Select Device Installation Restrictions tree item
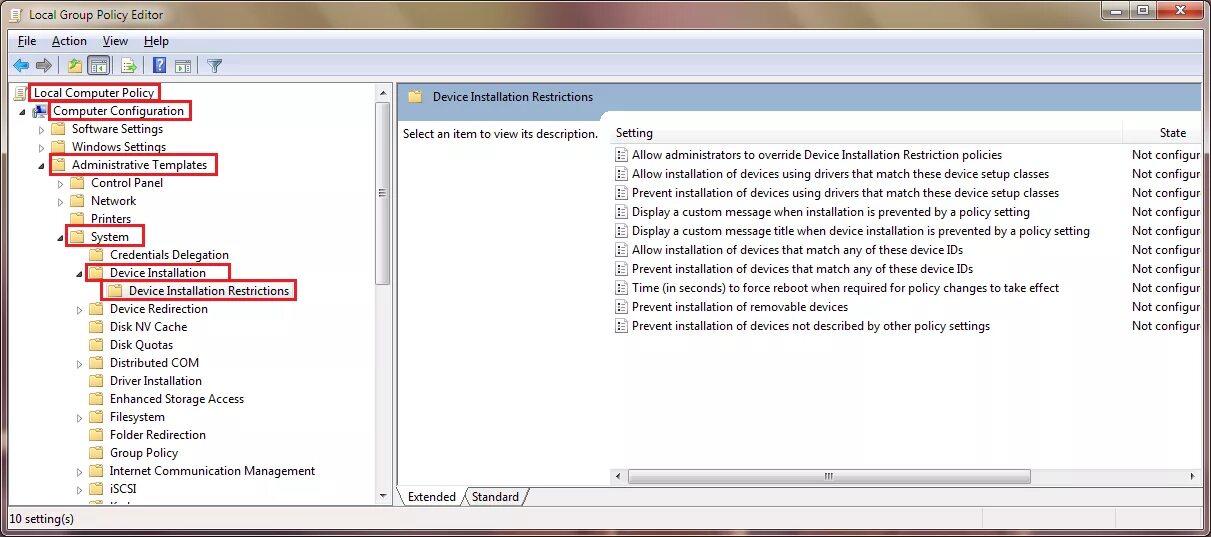1211x537 pixels. point(209,291)
